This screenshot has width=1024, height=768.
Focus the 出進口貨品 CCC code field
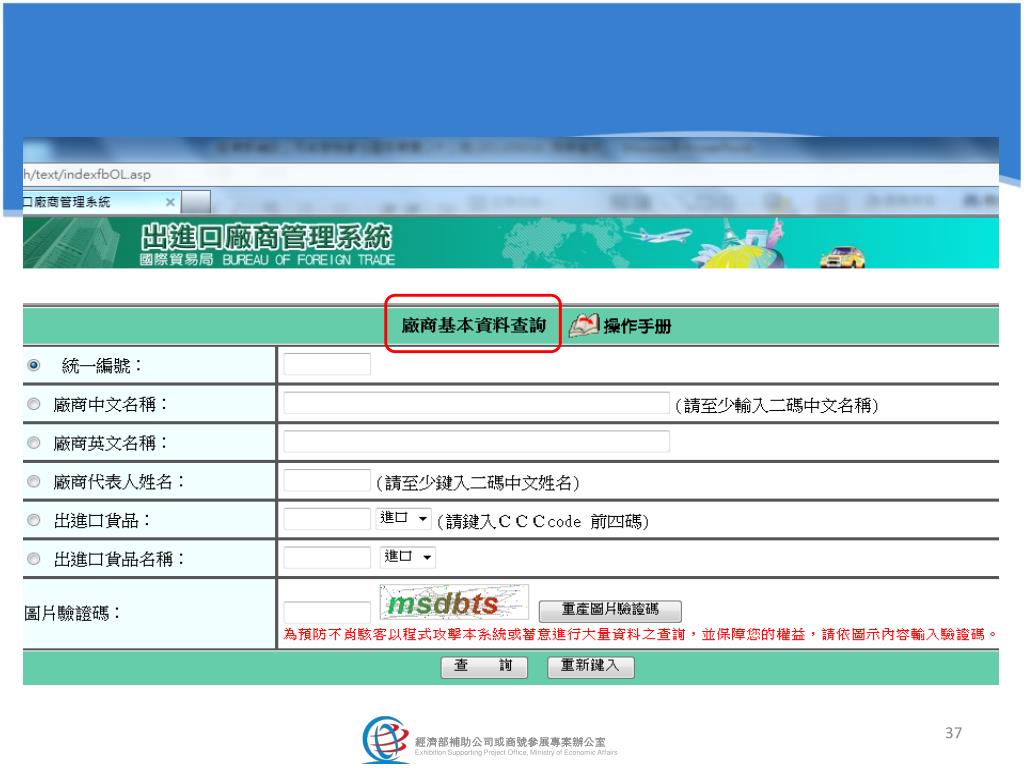pos(327,519)
